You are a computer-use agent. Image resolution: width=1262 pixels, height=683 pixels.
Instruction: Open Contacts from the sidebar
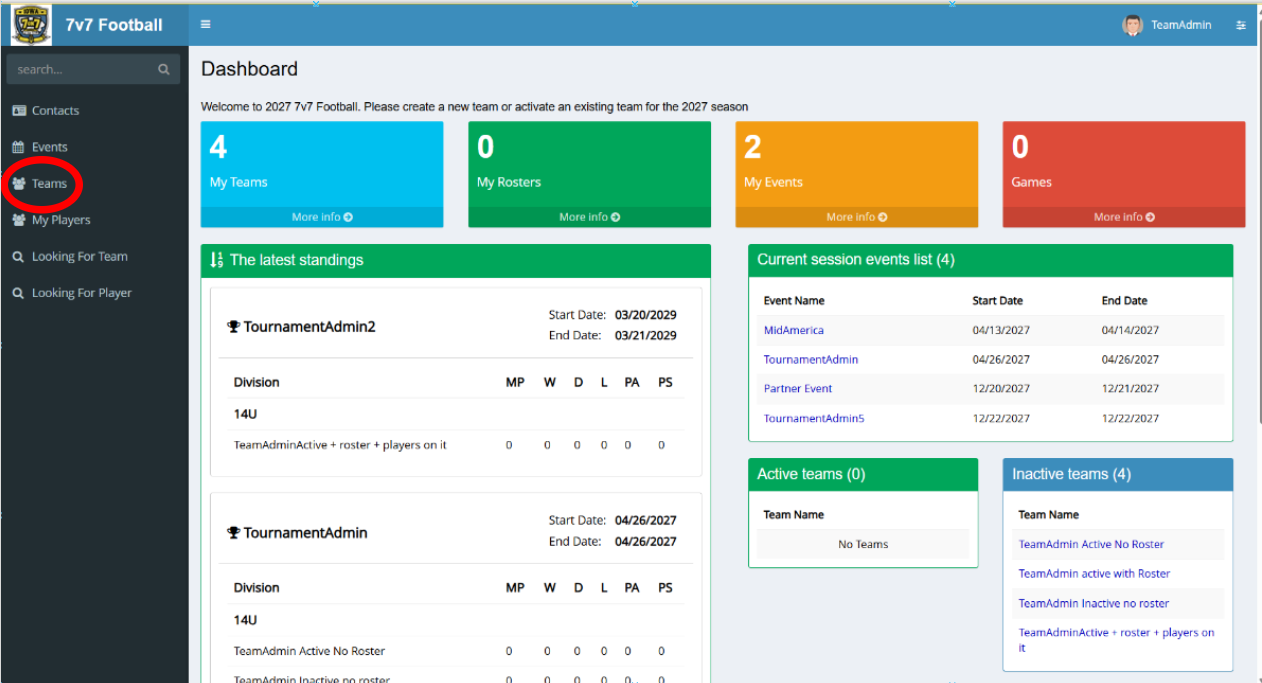coord(55,111)
